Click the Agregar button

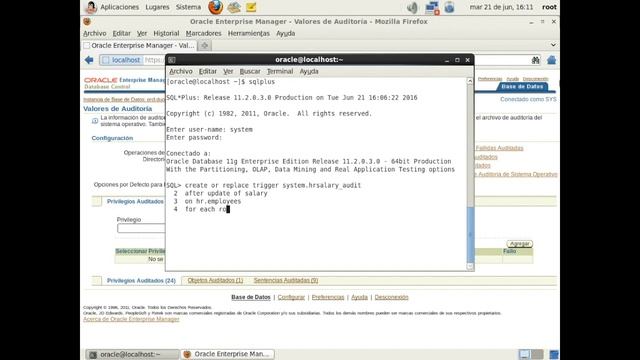click(520, 244)
